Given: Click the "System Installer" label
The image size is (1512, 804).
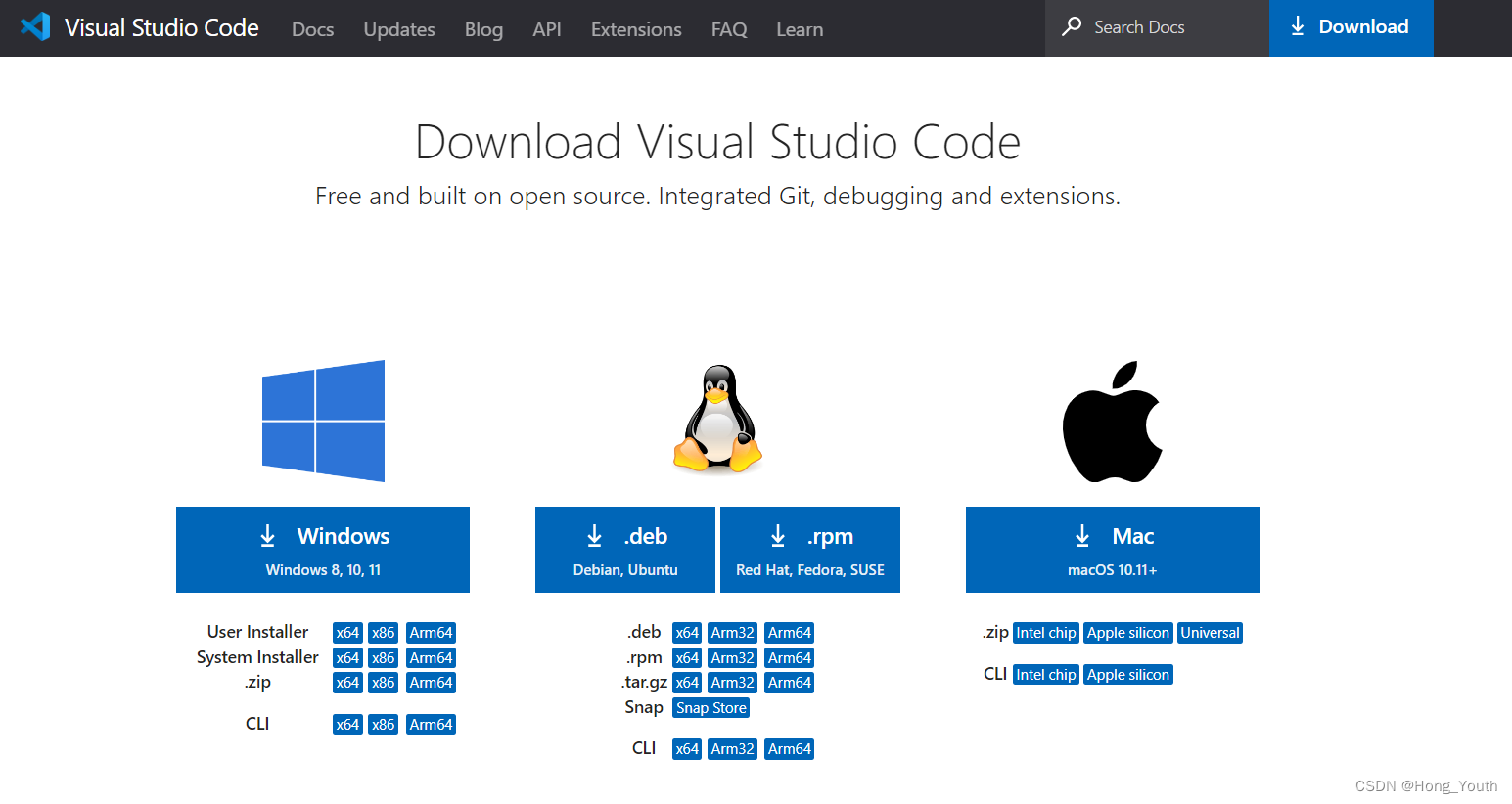Looking at the screenshot, I should pyautogui.click(x=257, y=657).
